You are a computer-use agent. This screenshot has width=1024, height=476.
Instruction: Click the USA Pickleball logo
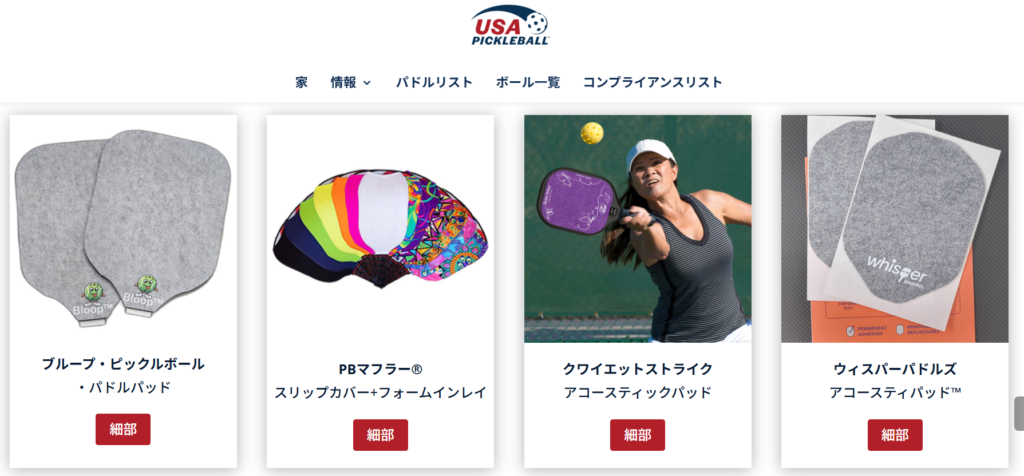point(510,25)
